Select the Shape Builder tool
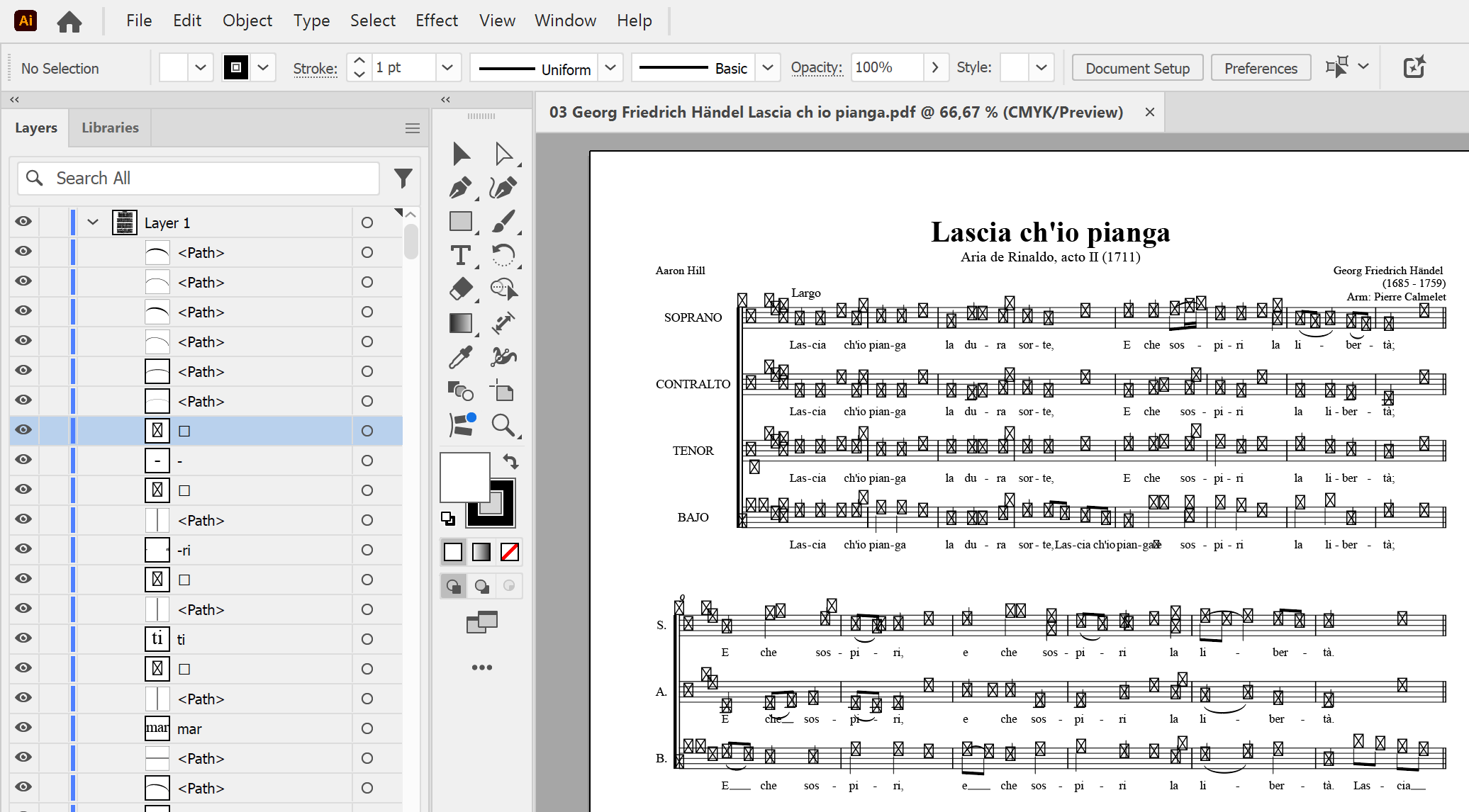Viewport: 1469px width, 812px height. coord(503,288)
